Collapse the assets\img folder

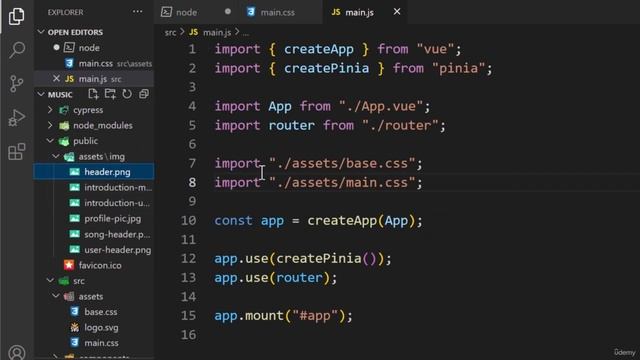[56, 156]
